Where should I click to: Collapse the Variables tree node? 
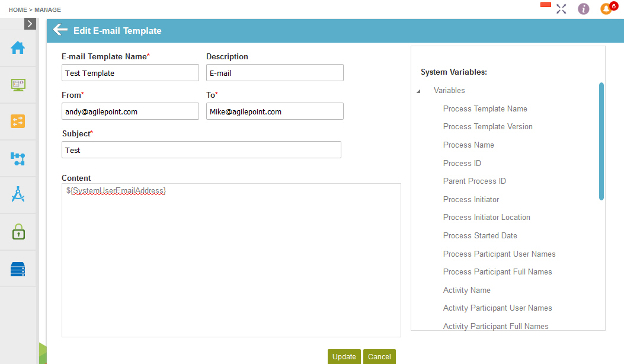(419, 91)
